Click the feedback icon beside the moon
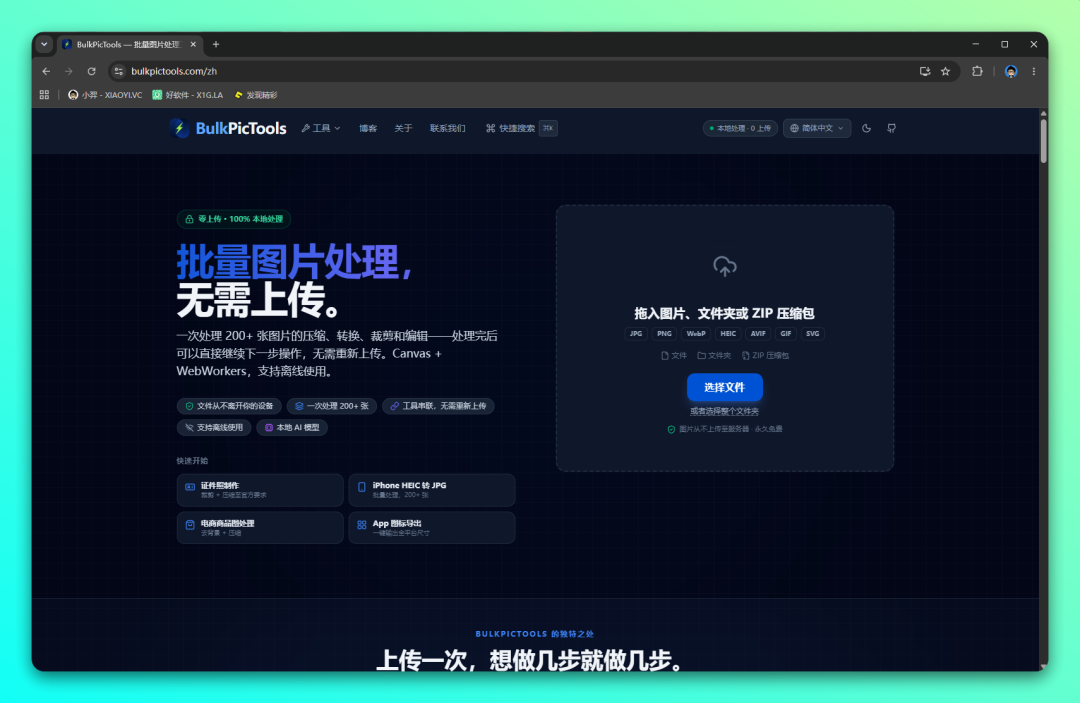This screenshot has width=1080, height=703. point(891,128)
